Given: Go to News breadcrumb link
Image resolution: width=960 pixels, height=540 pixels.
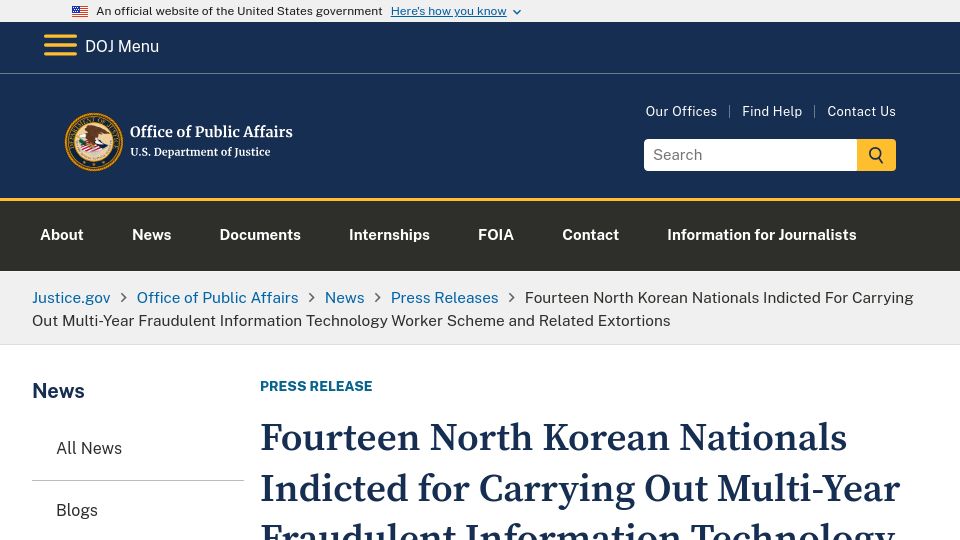Looking at the screenshot, I should 344,298.
